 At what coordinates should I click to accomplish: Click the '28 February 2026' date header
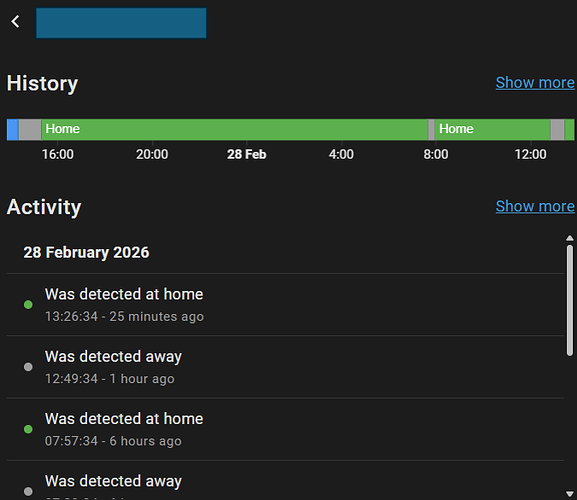pyautogui.click(x=86, y=252)
